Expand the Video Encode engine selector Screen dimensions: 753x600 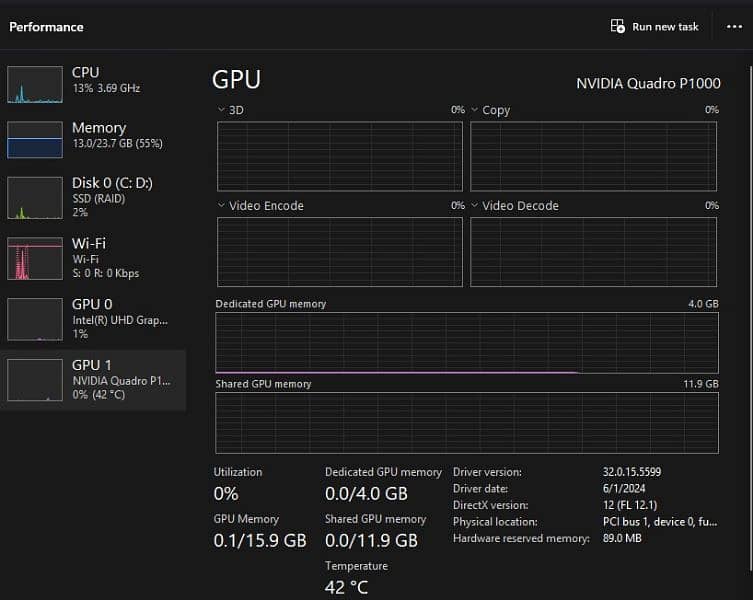(x=222, y=206)
